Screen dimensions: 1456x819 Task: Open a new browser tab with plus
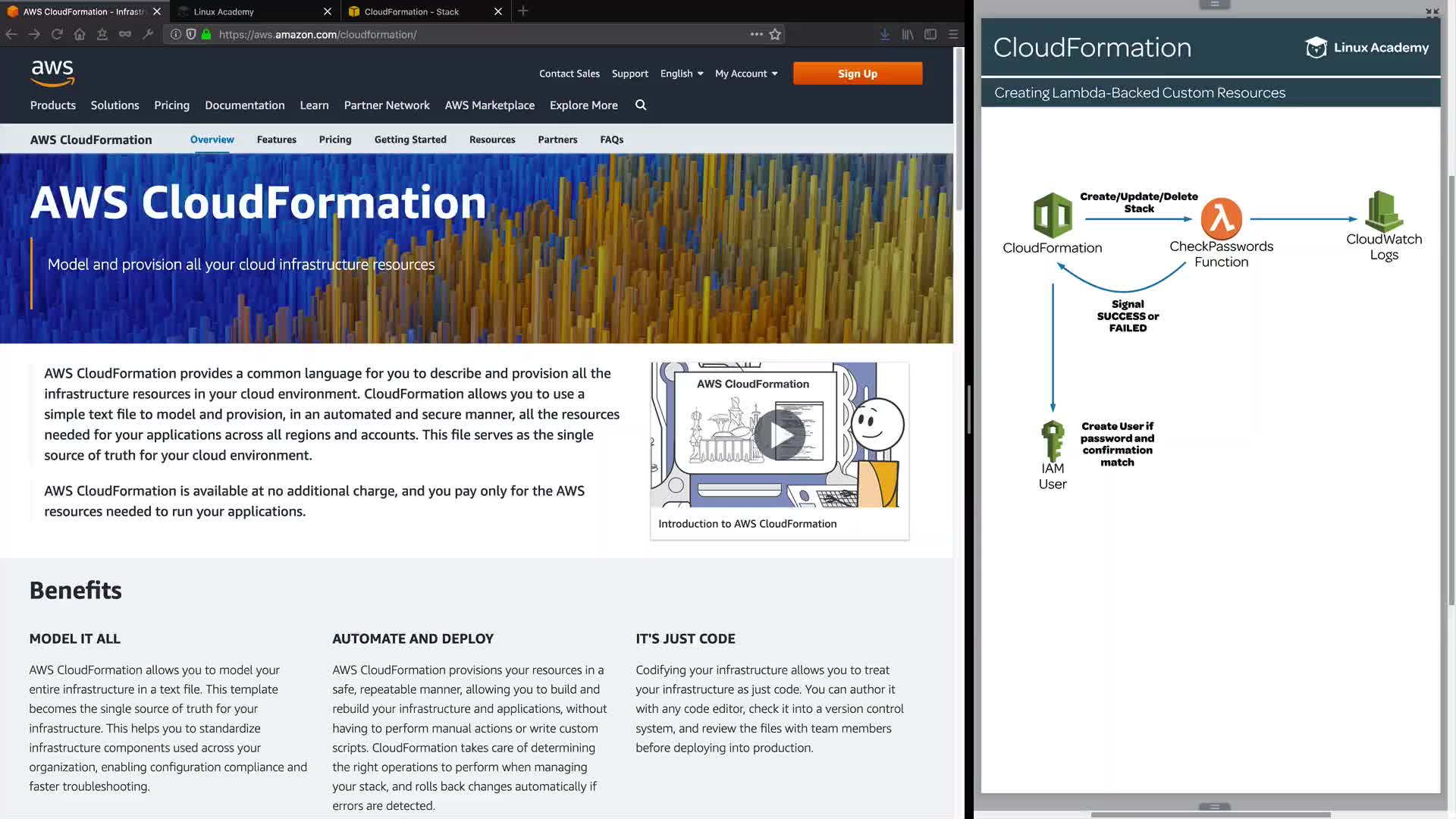tap(522, 11)
